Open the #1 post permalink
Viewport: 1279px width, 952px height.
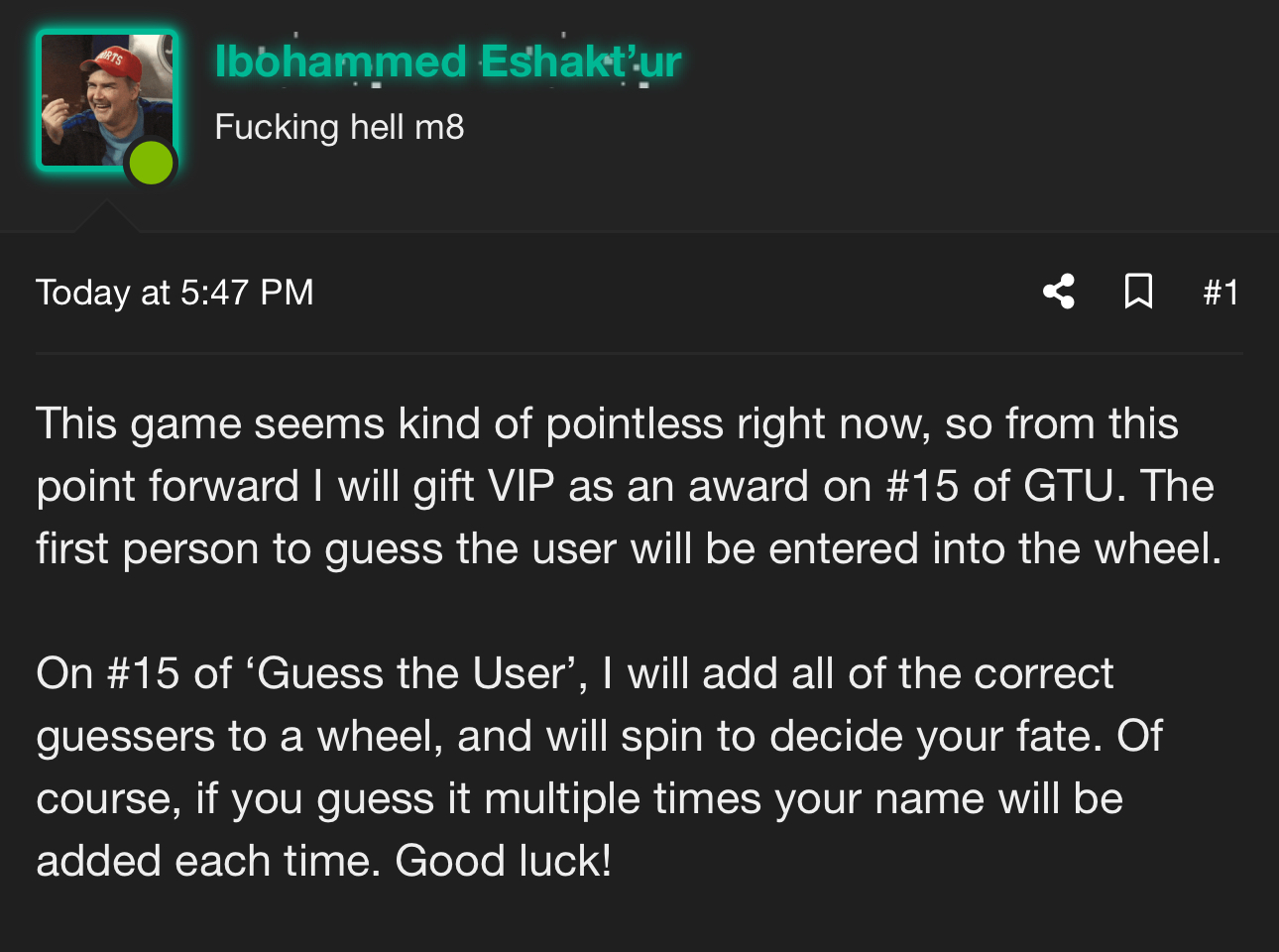(1221, 293)
